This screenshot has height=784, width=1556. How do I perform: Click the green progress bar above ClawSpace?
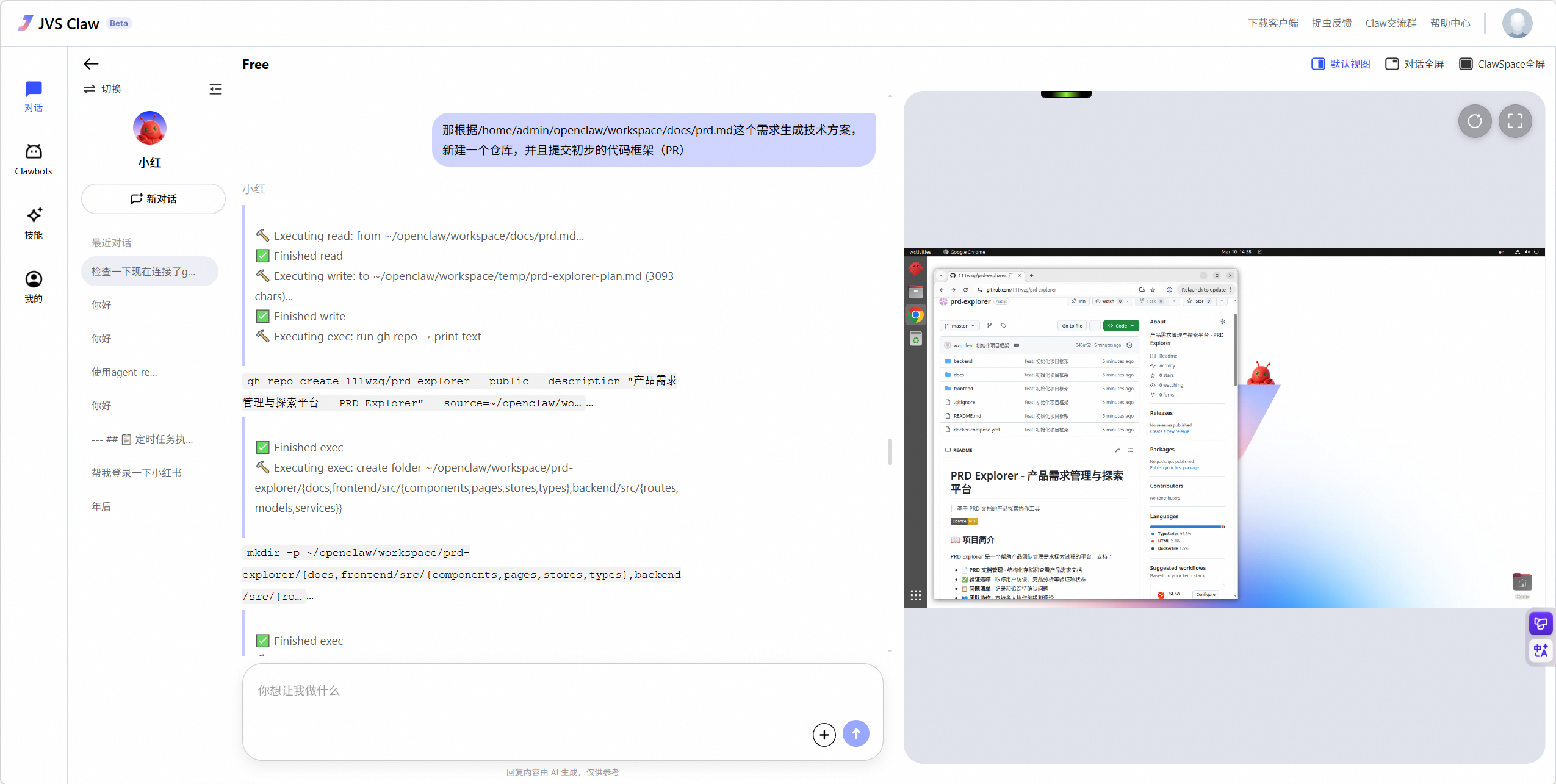coord(1065,93)
